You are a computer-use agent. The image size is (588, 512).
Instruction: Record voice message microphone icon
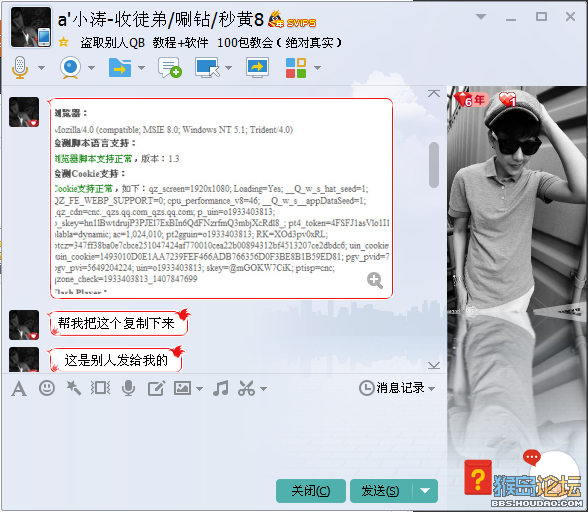pos(128,388)
